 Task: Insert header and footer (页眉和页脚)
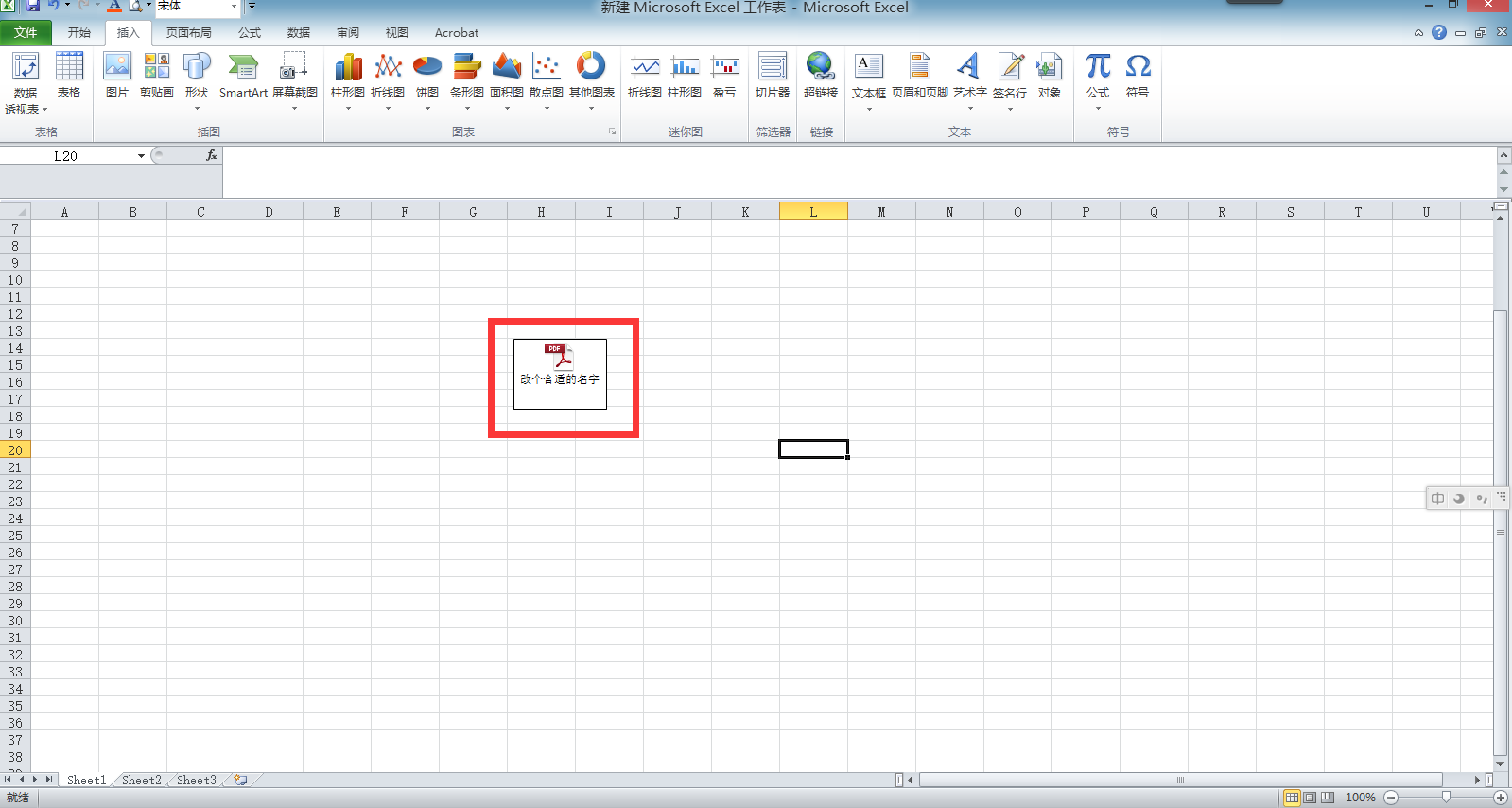coord(920,76)
